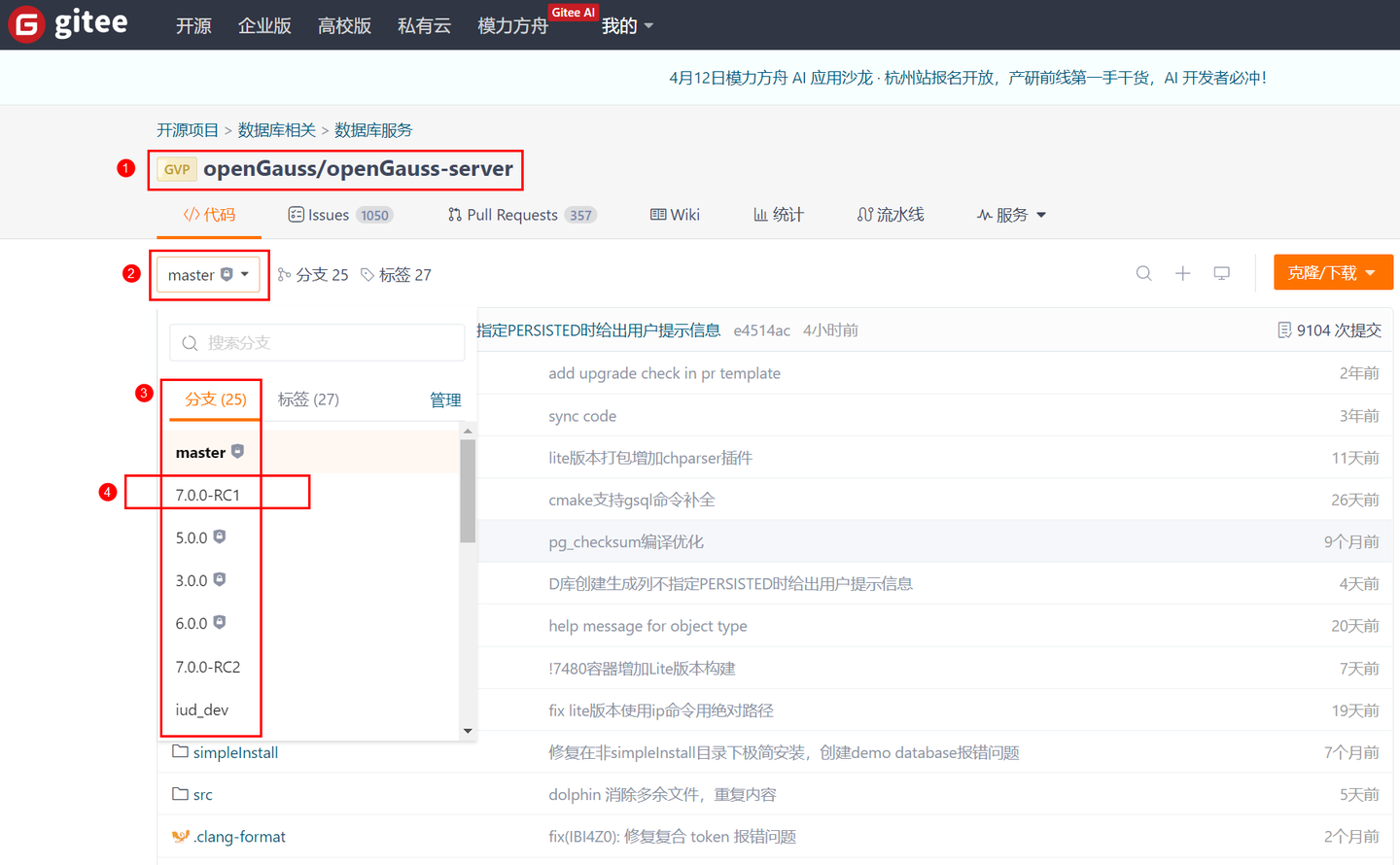1400x865 pixels.
Task: Open repository search with the magnifier icon
Action: [x=1143, y=273]
